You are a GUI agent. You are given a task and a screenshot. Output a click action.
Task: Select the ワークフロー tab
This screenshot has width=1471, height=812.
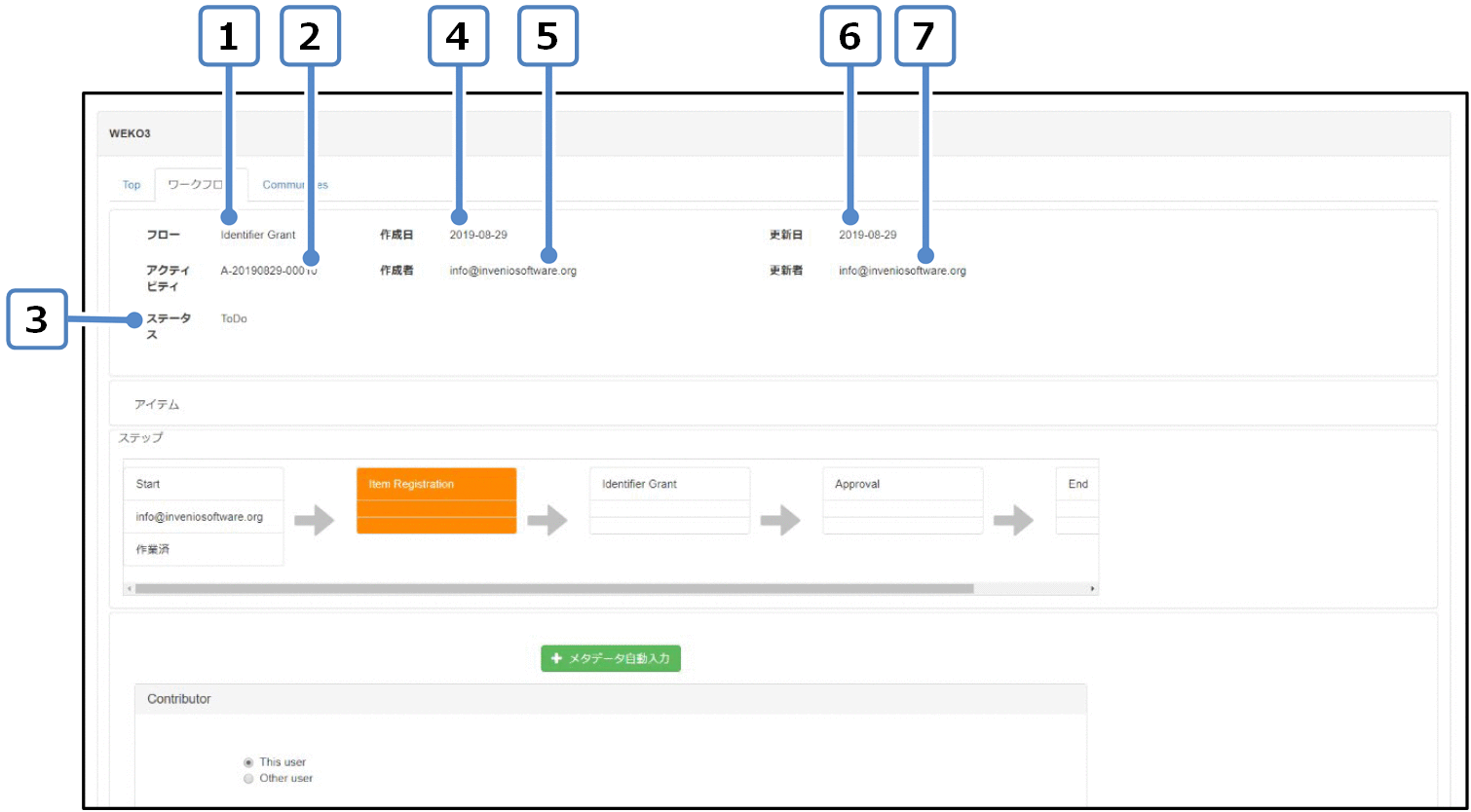(x=201, y=185)
